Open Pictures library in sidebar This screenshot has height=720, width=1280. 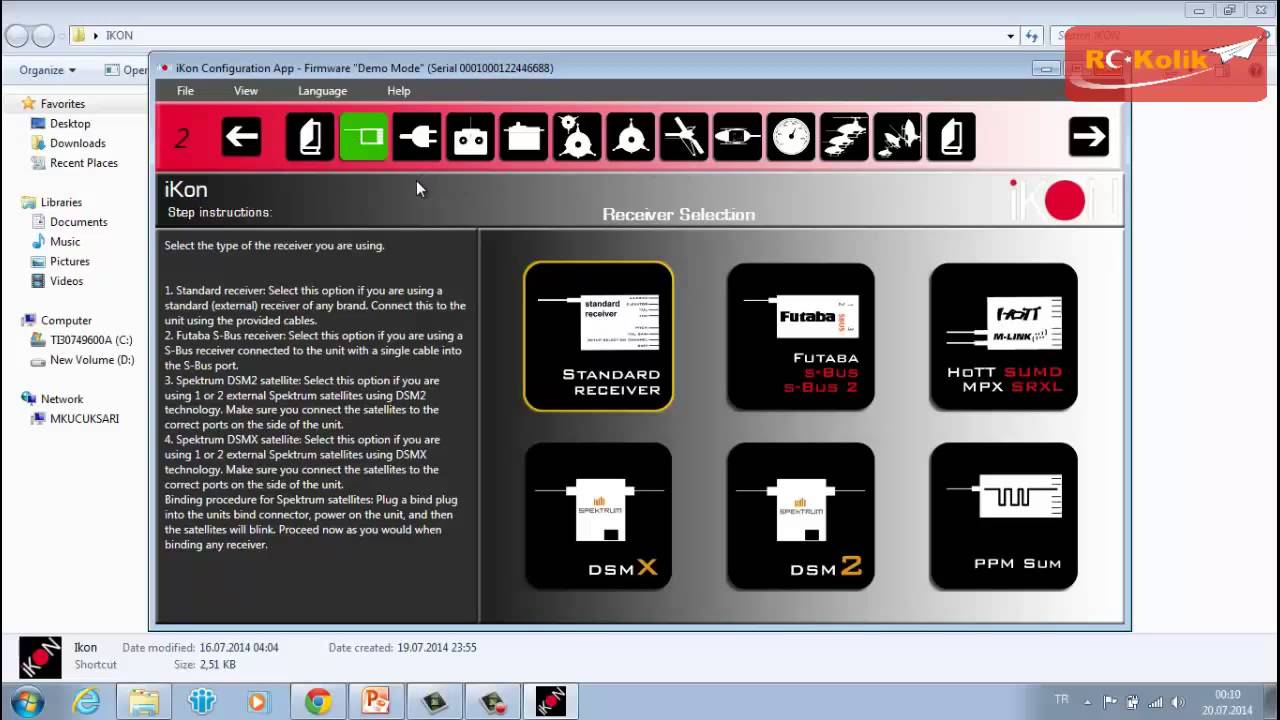click(70, 262)
